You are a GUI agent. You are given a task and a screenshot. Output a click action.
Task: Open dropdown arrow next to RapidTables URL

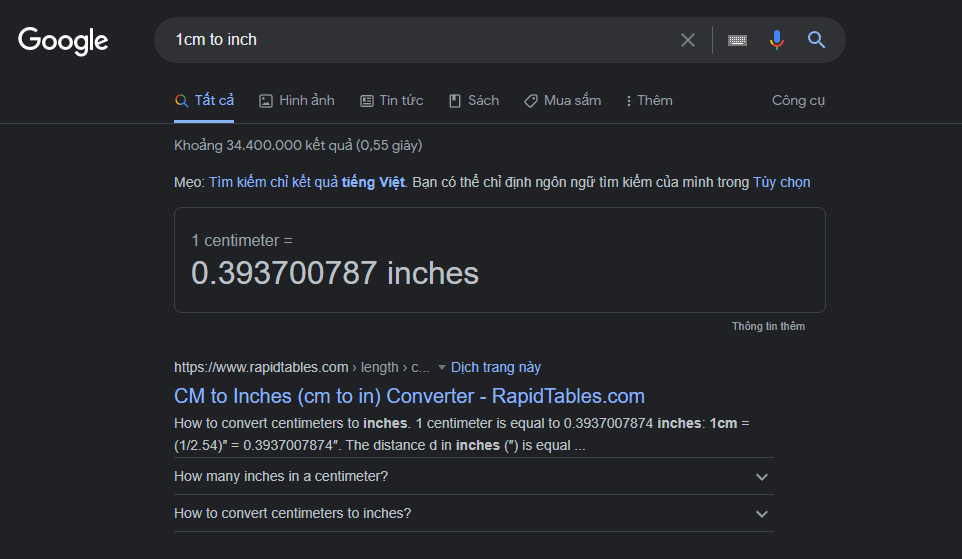(442, 367)
